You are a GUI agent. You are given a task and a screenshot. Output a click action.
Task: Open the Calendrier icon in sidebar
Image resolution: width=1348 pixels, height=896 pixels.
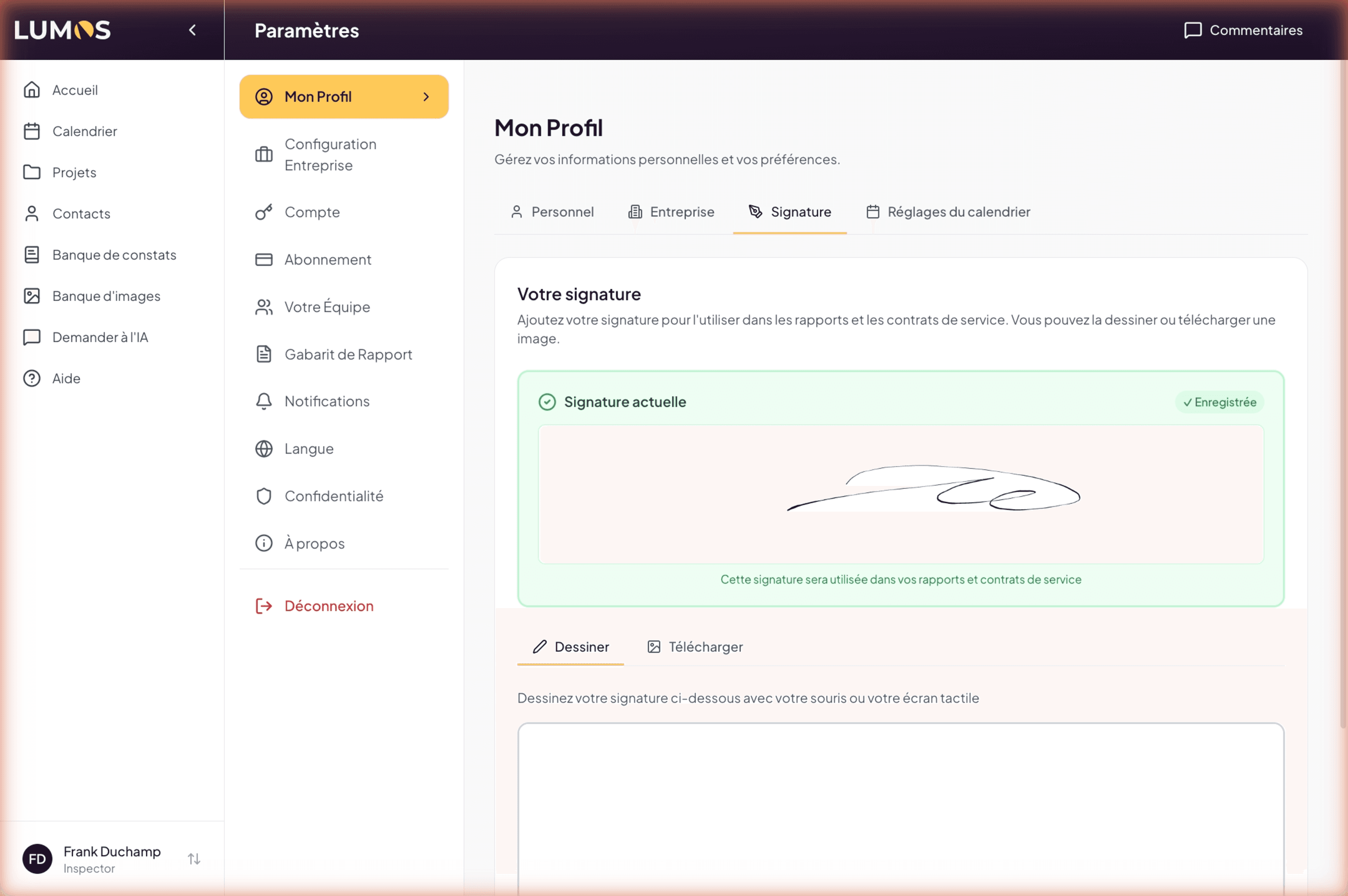(x=32, y=131)
